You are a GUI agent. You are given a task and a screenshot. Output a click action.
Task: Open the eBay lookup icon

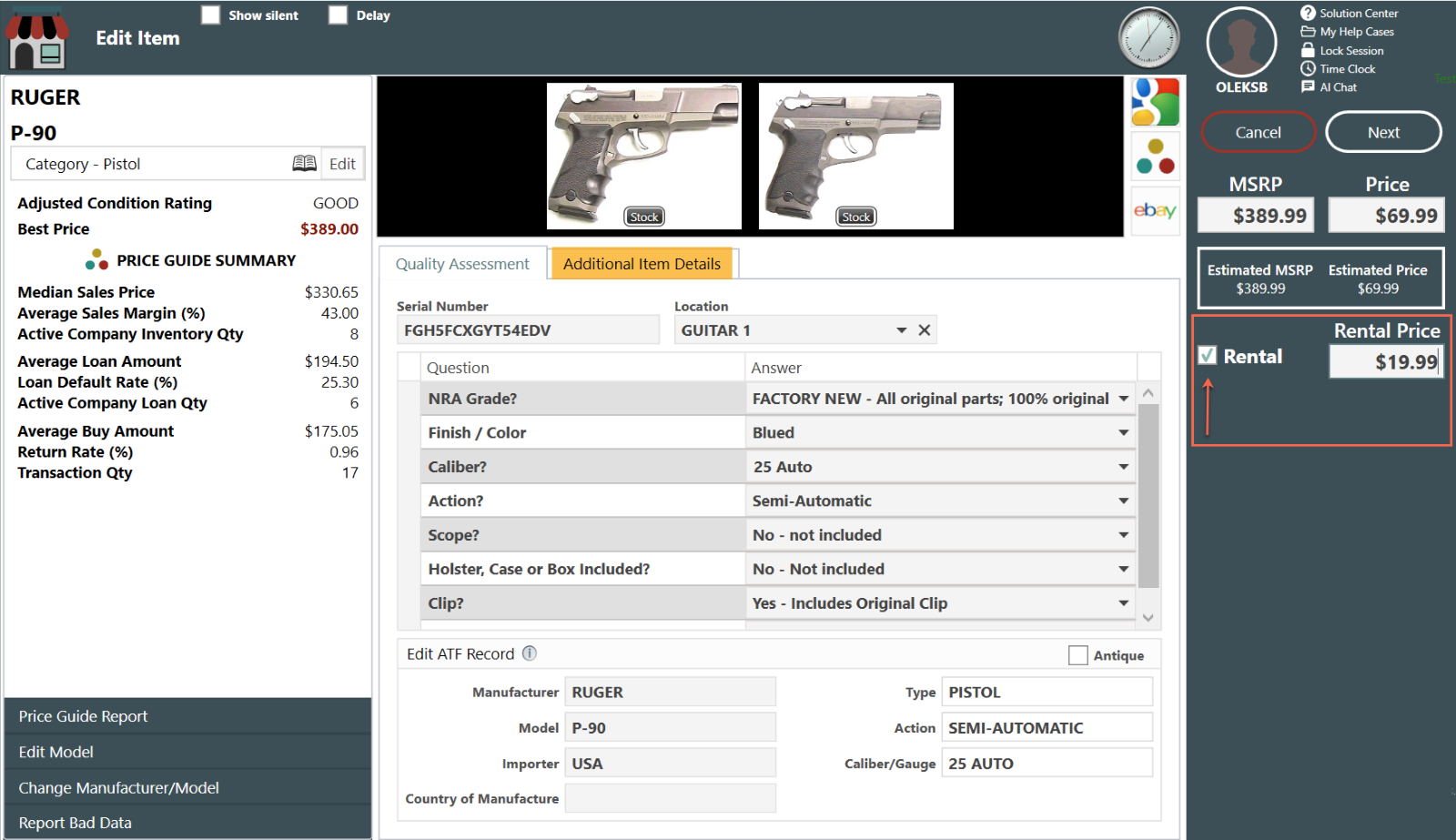tap(1156, 210)
